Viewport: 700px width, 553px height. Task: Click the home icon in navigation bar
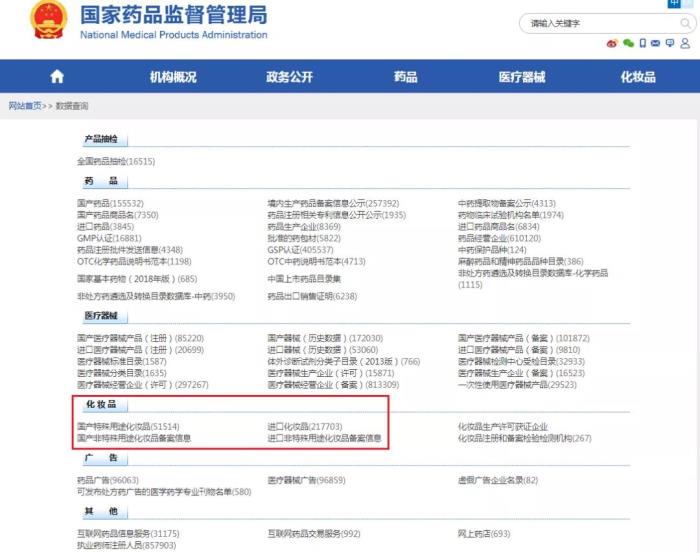[x=57, y=77]
